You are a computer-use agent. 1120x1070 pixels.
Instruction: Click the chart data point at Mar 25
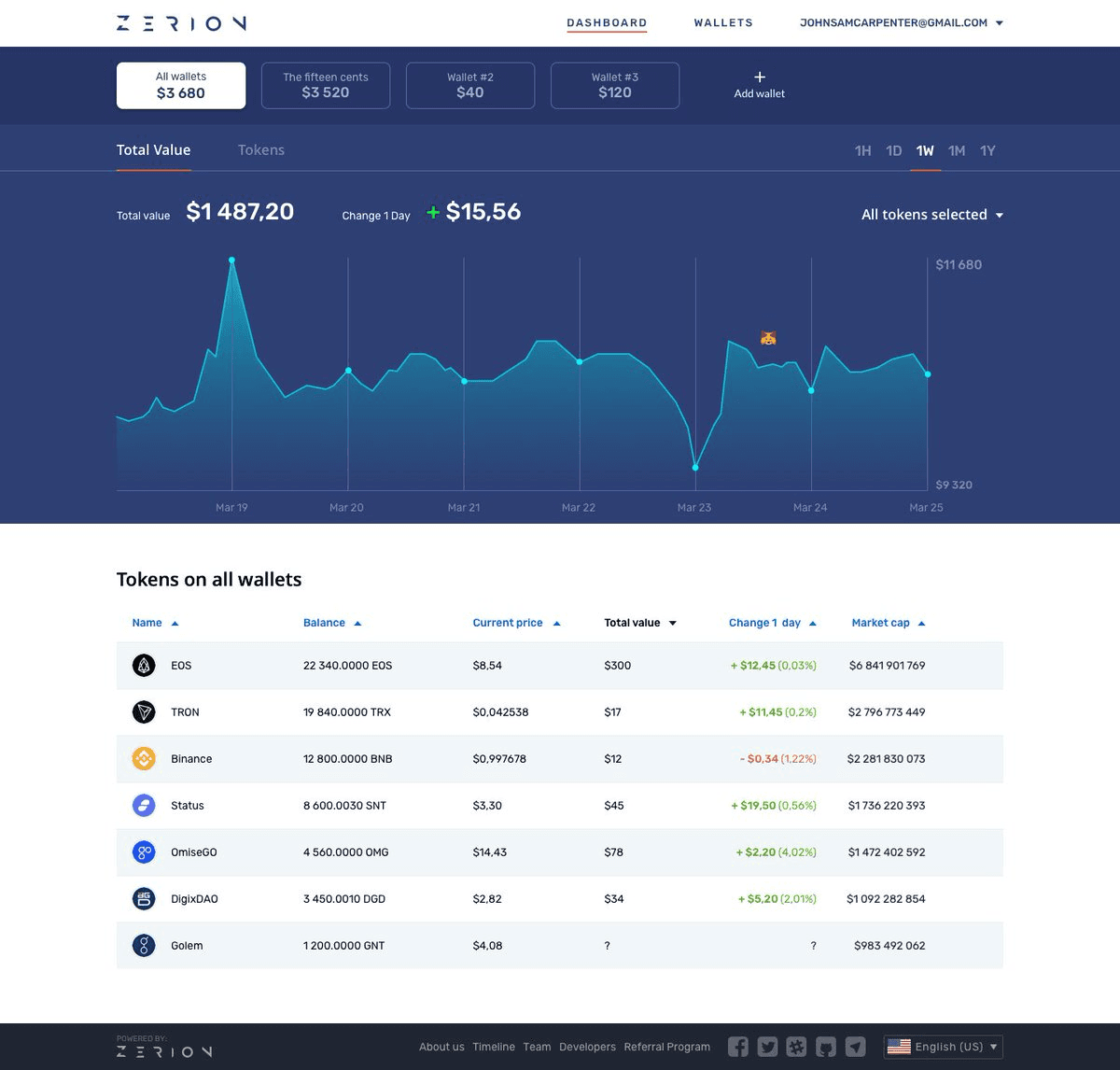(x=928, y=374)
